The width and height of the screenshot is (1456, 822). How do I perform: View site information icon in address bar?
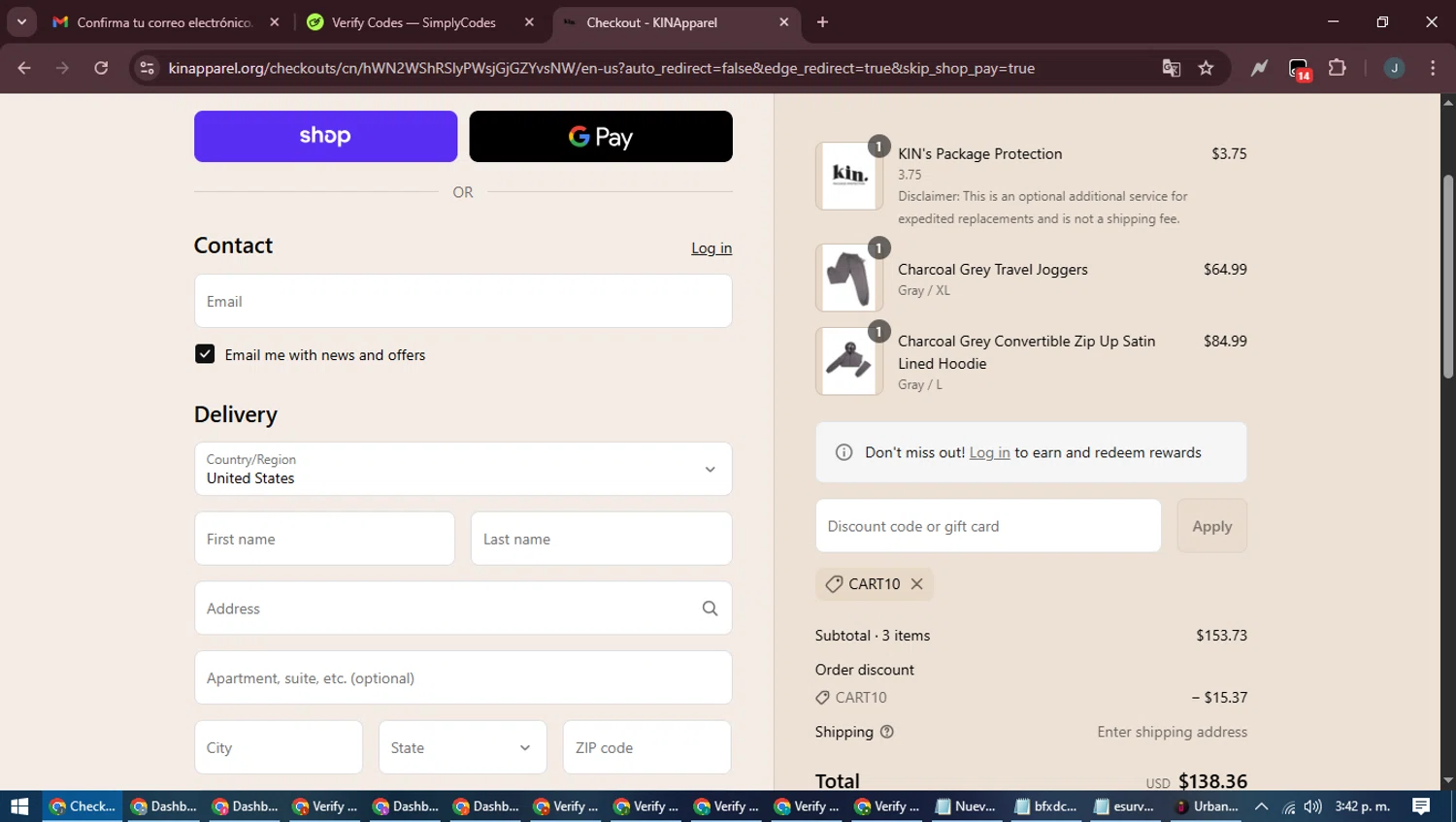click(x=147, y=68)
